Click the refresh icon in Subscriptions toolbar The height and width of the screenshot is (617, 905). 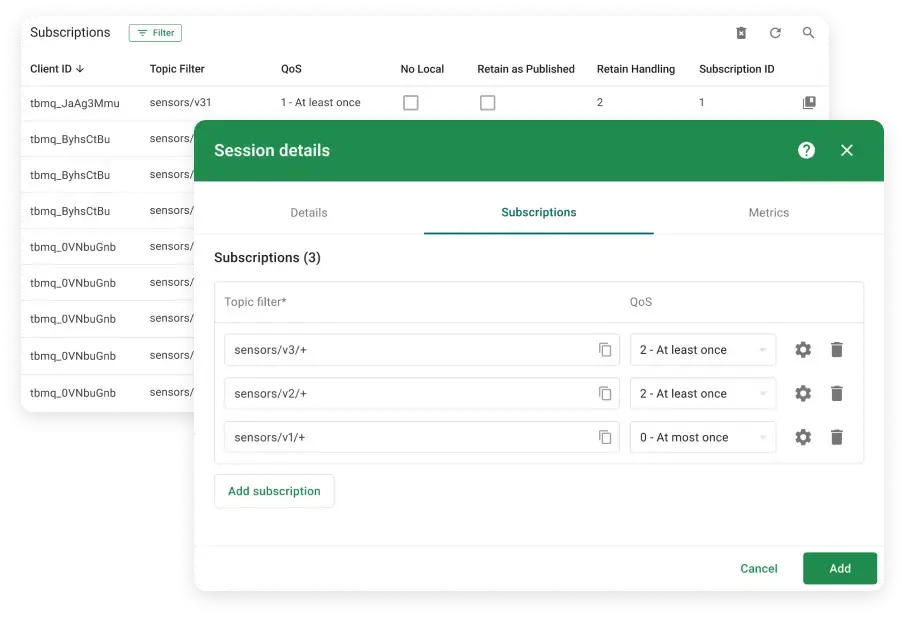click(775, 33)
